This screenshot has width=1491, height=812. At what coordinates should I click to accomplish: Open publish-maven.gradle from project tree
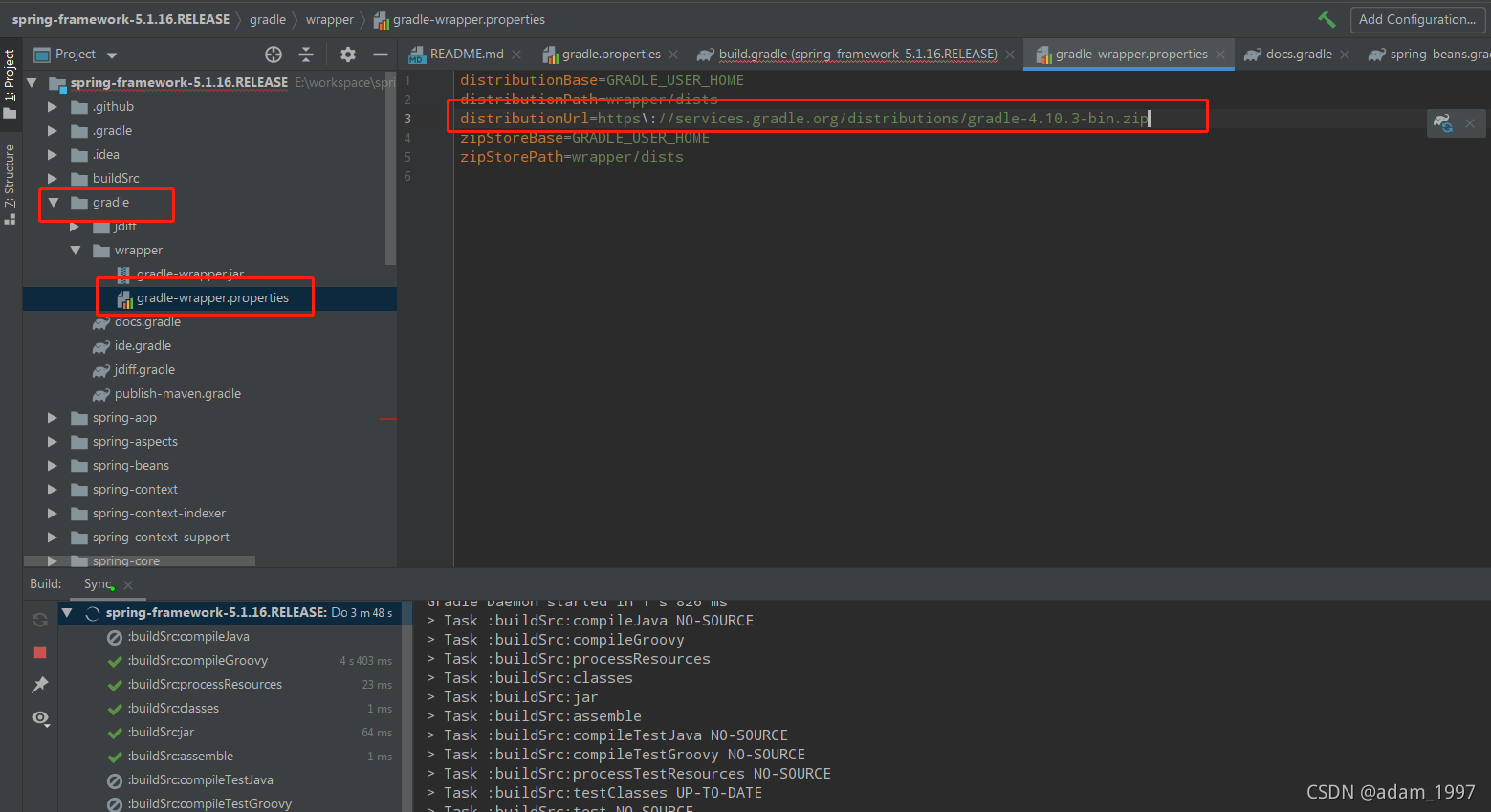click(178, 394)
